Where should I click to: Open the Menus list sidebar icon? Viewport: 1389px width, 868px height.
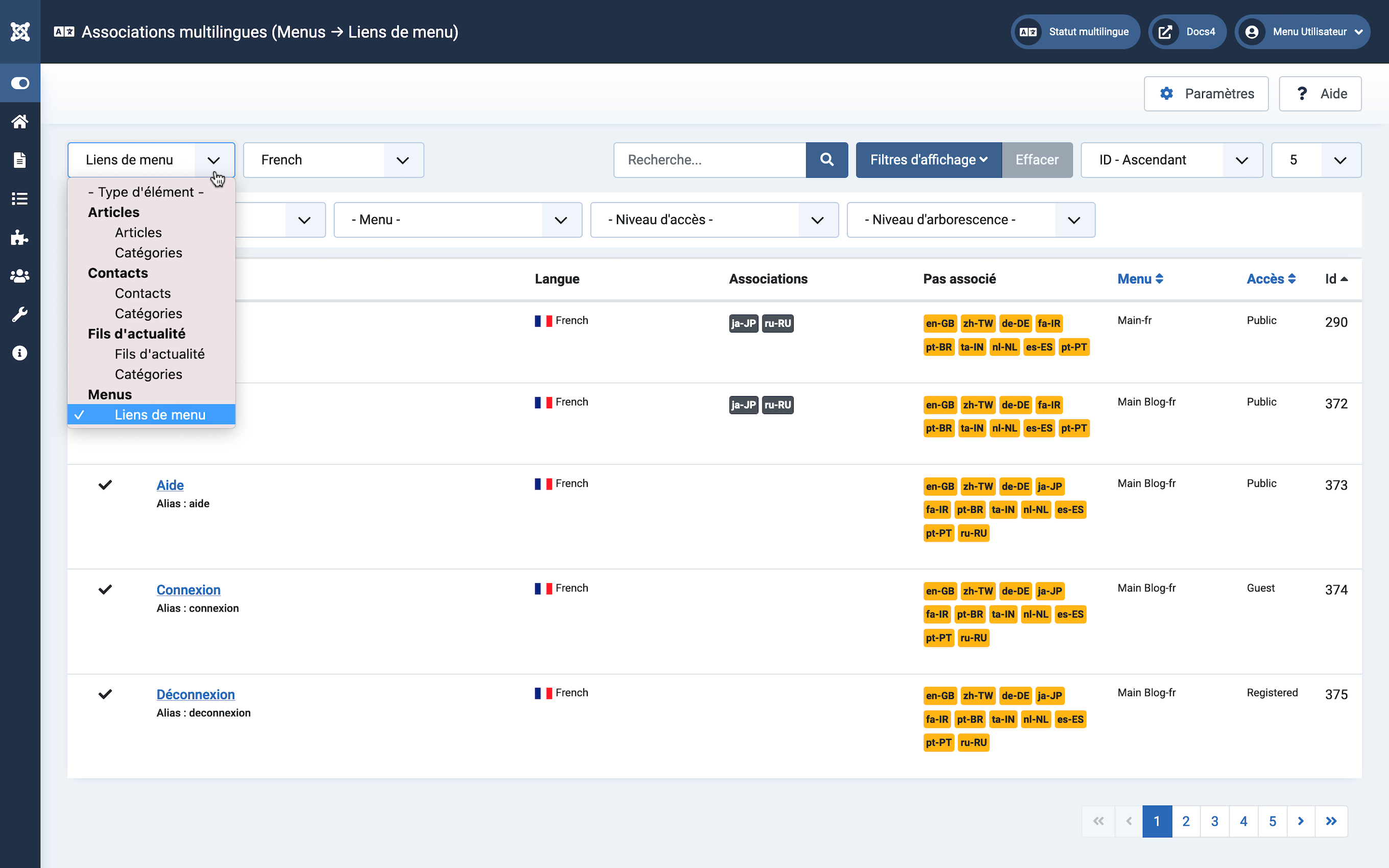point(20,199)
